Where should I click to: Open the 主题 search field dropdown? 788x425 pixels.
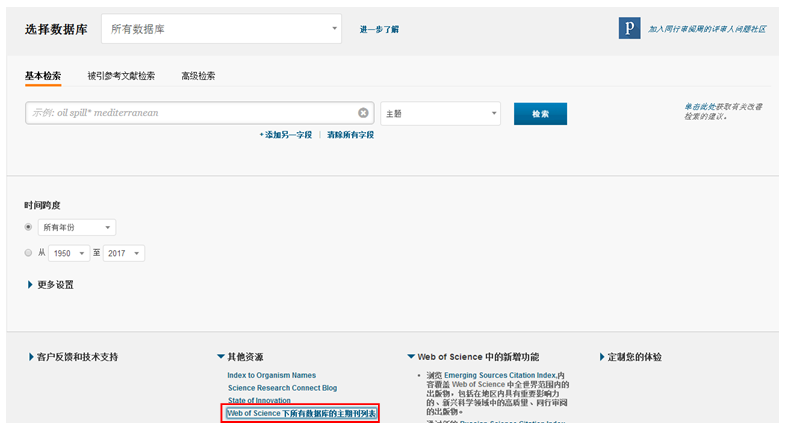(x=440, y=114)
